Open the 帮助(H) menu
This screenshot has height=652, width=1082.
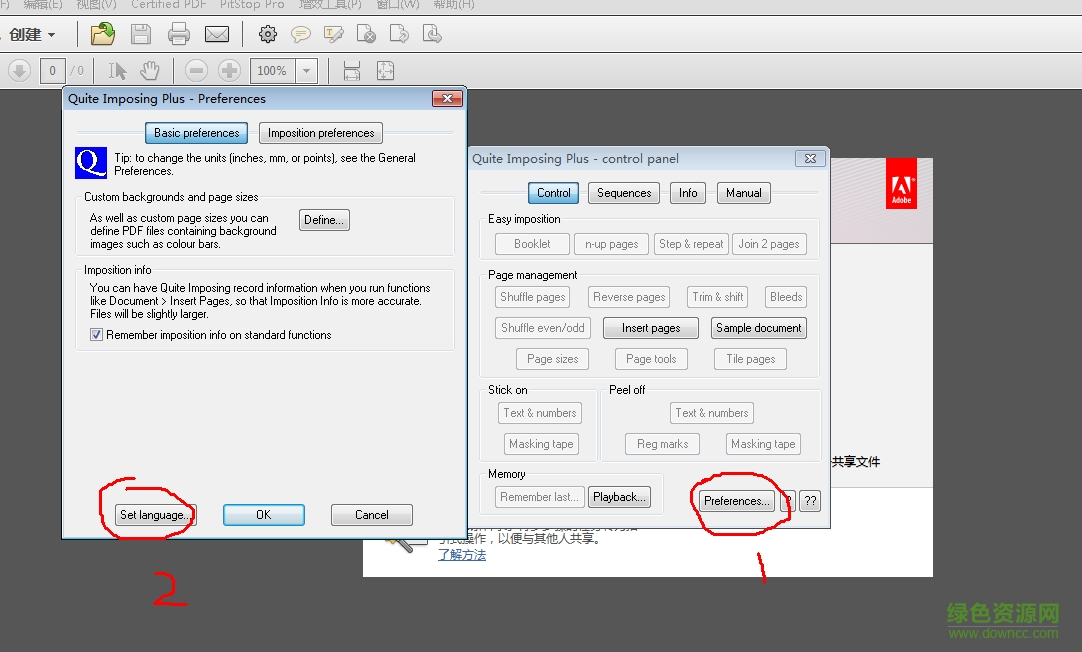click(x=454, y=5)
